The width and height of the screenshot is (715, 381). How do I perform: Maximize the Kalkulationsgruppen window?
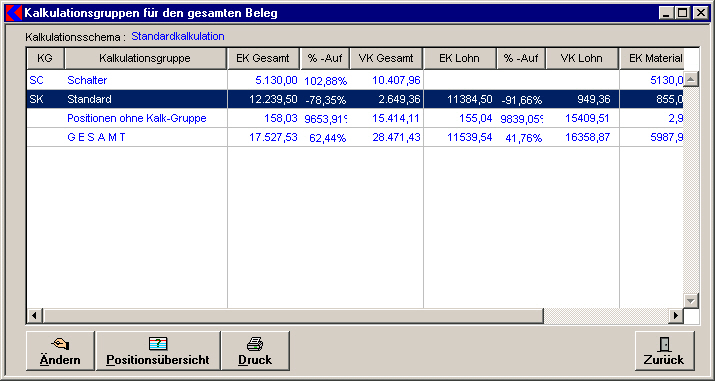682,13
